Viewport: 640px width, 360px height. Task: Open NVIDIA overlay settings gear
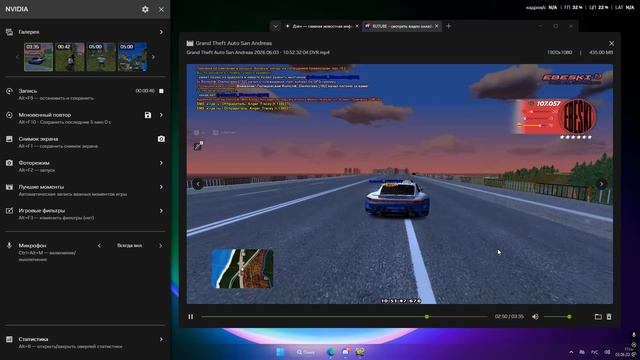click(x=145, y=9)
